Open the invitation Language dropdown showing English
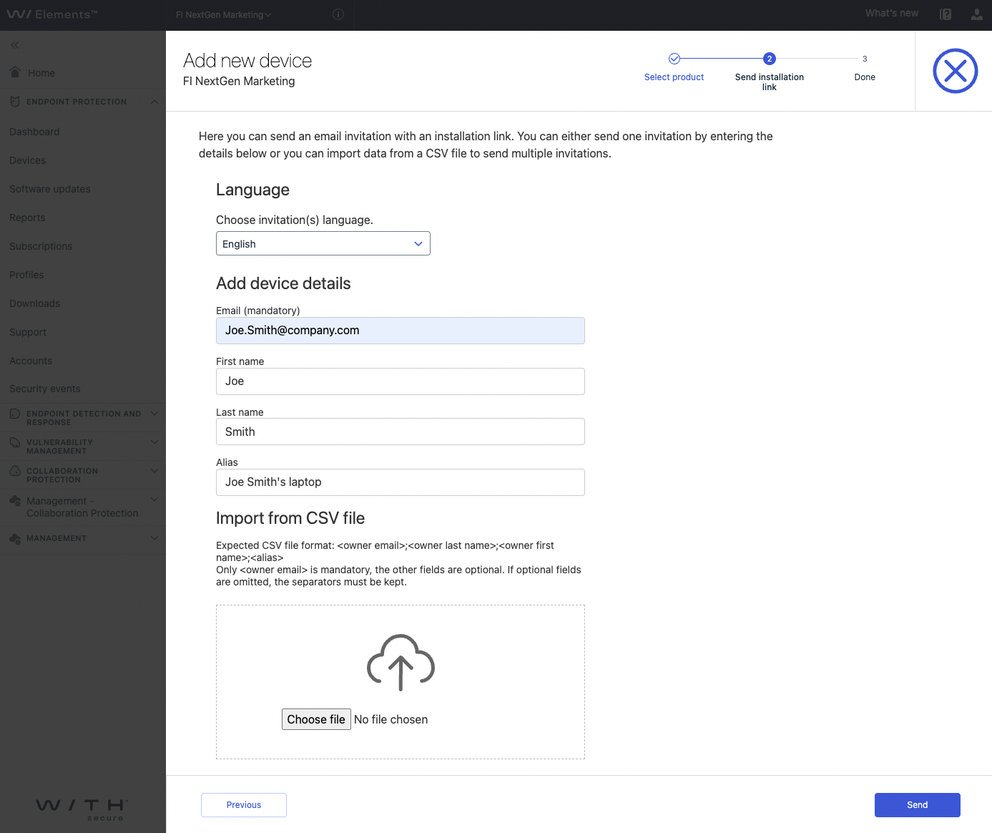 [322, 243]
